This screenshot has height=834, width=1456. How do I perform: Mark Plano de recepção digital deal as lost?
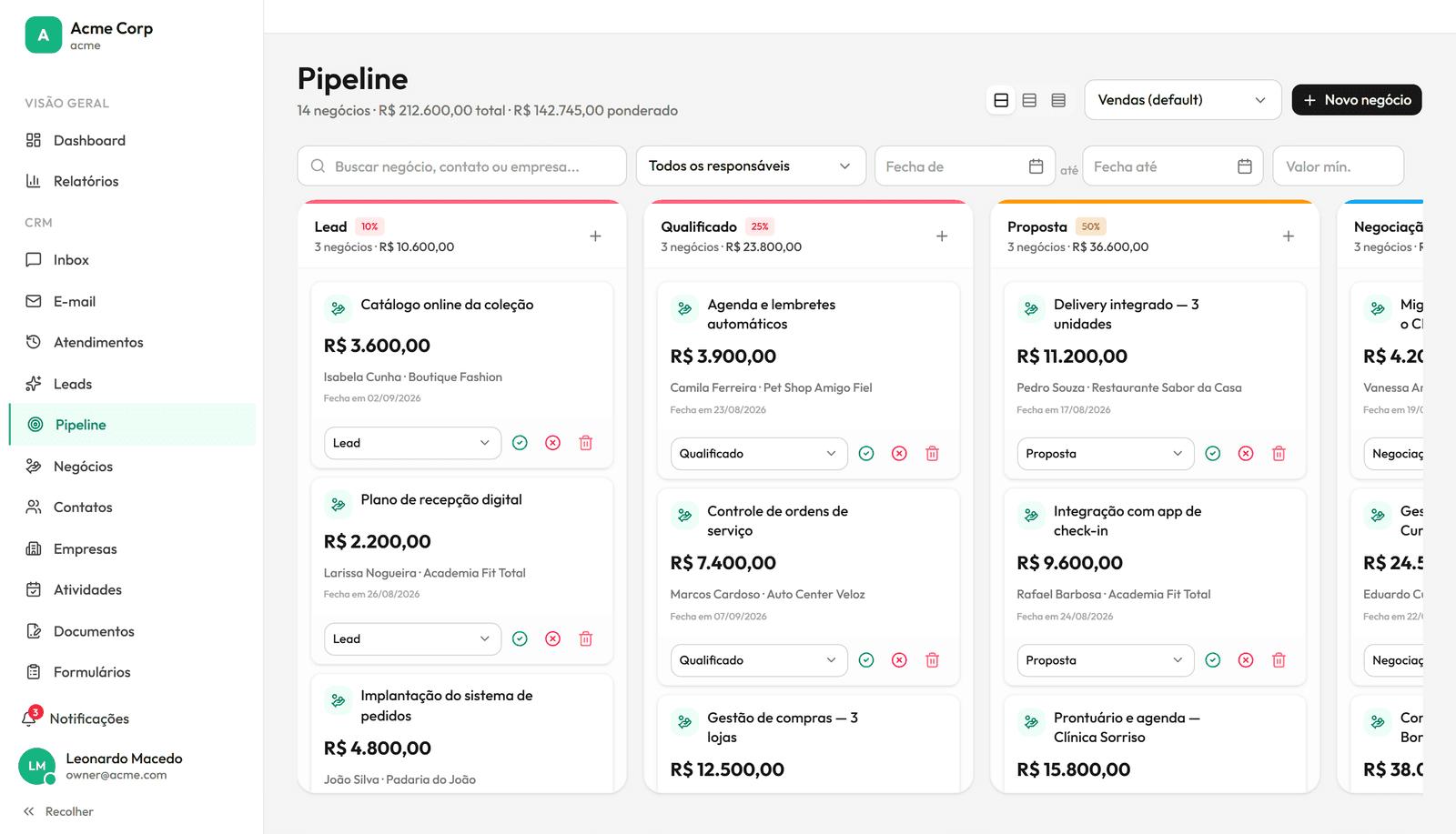point(552,638)
